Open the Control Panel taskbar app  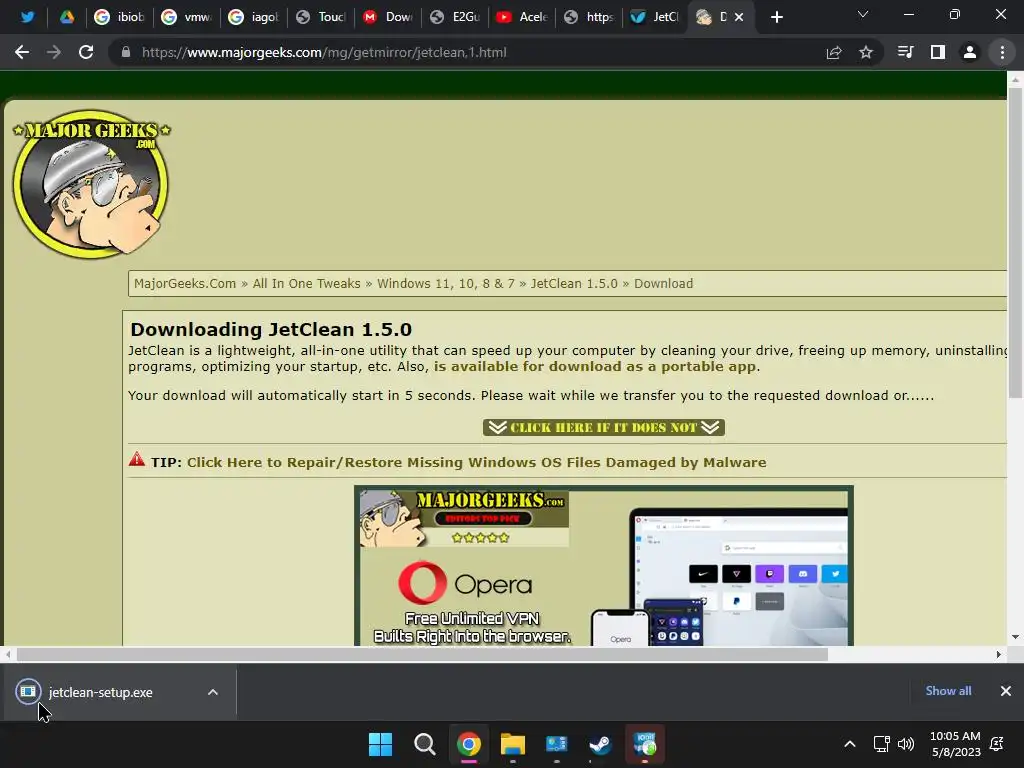pyautogui.click(x=556, y=744)
